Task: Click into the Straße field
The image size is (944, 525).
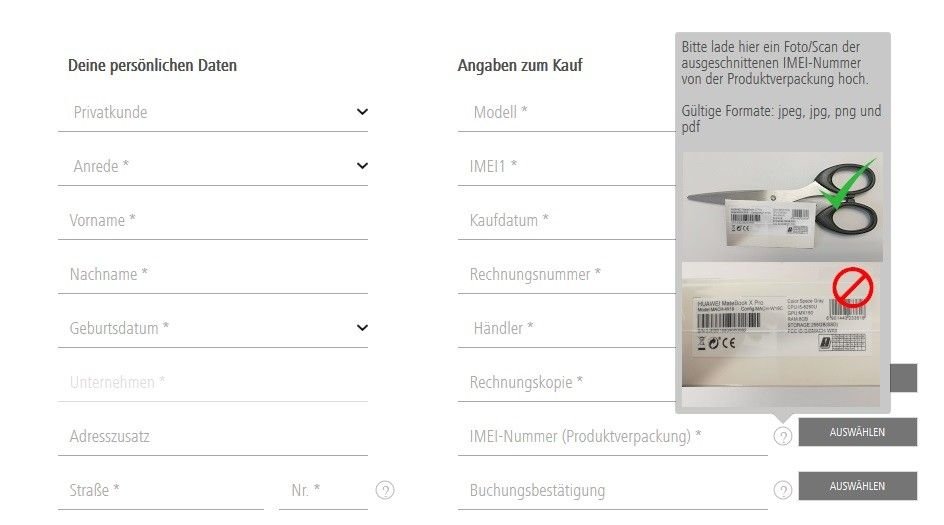Action: (x=161, y=491)
